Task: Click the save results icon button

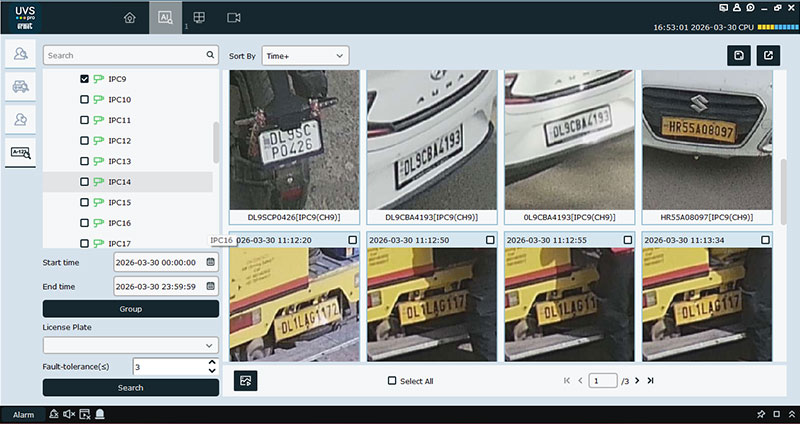Action: 737,56
